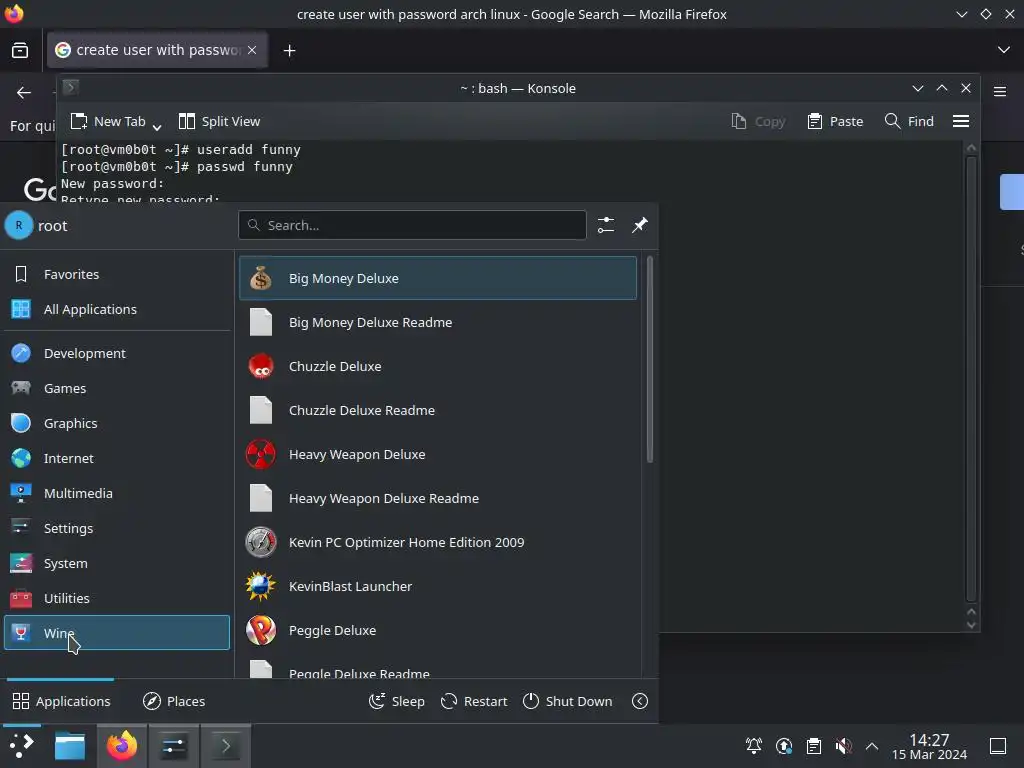Switch to Firefox from taskbar

pos(122,746)
